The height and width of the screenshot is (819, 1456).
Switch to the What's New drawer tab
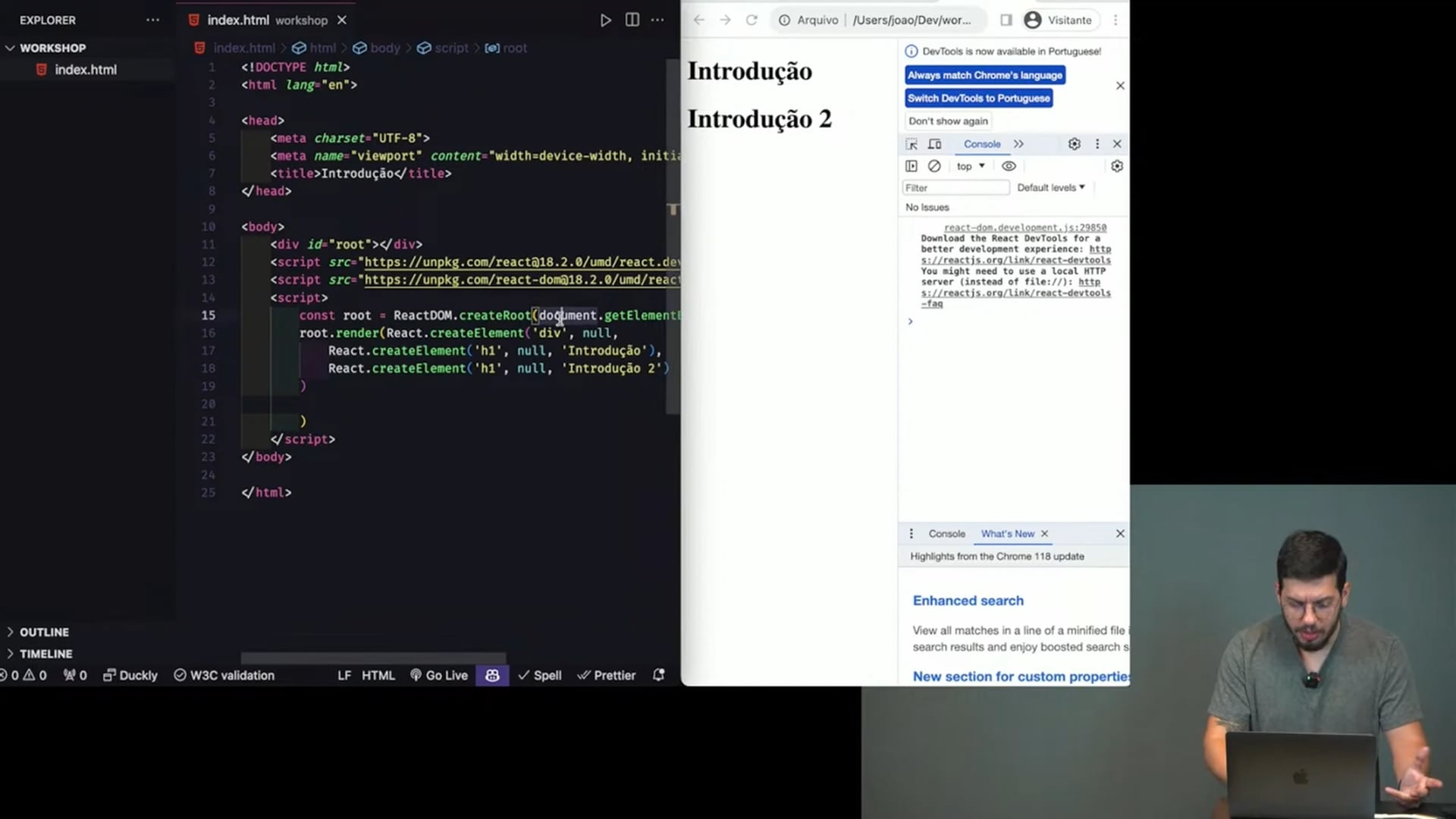(x=1007, y=534)
